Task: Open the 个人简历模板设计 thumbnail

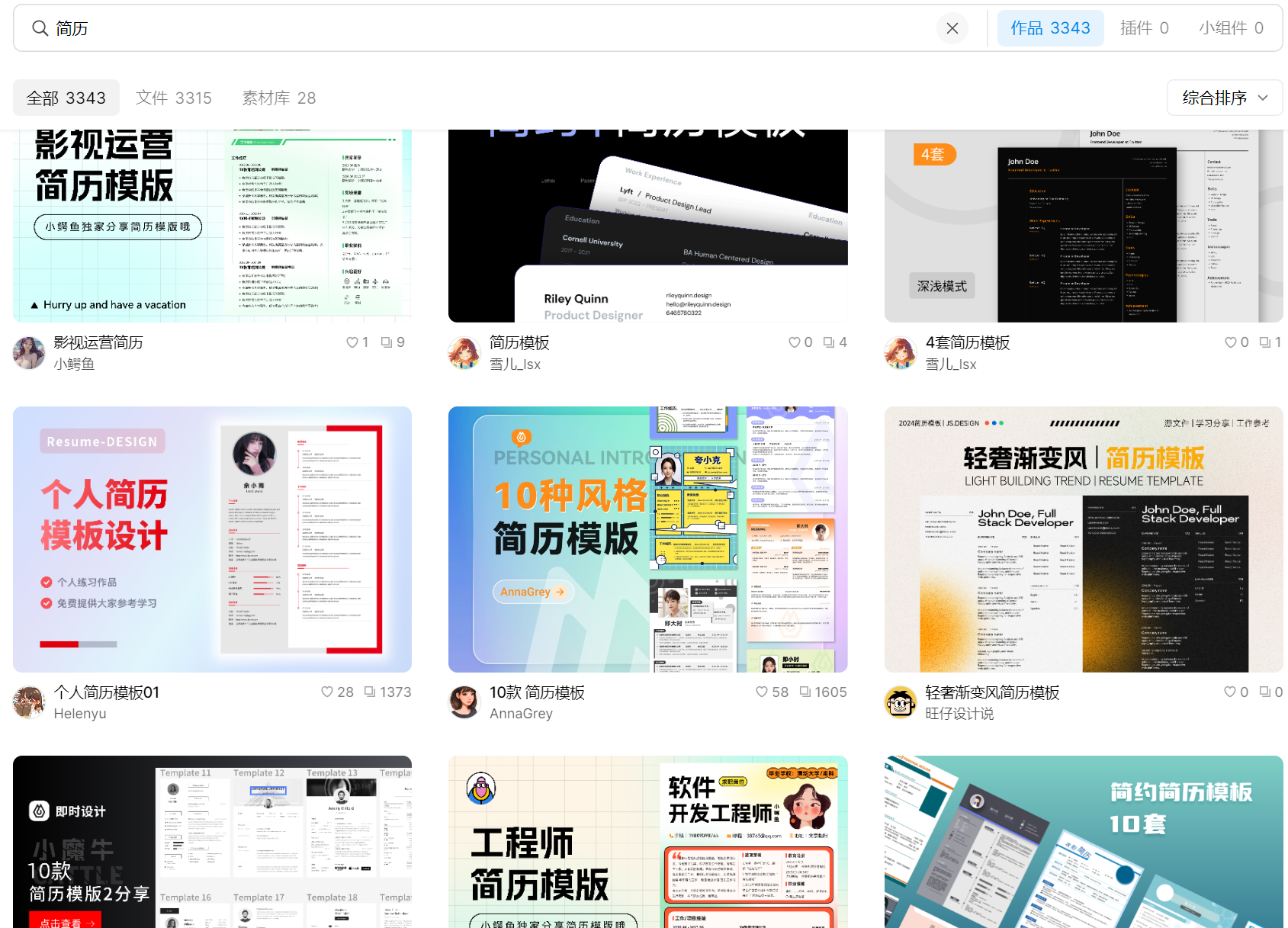Action: click(212, 539)
